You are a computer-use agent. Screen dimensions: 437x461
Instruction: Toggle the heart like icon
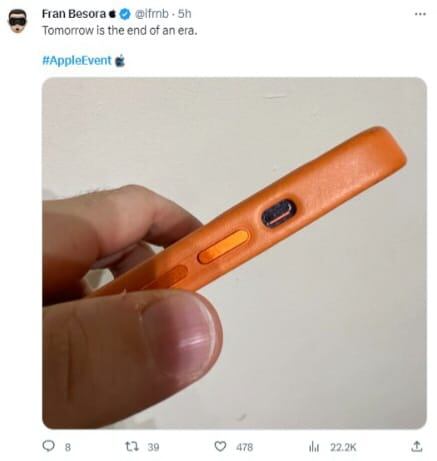point(220,446)
